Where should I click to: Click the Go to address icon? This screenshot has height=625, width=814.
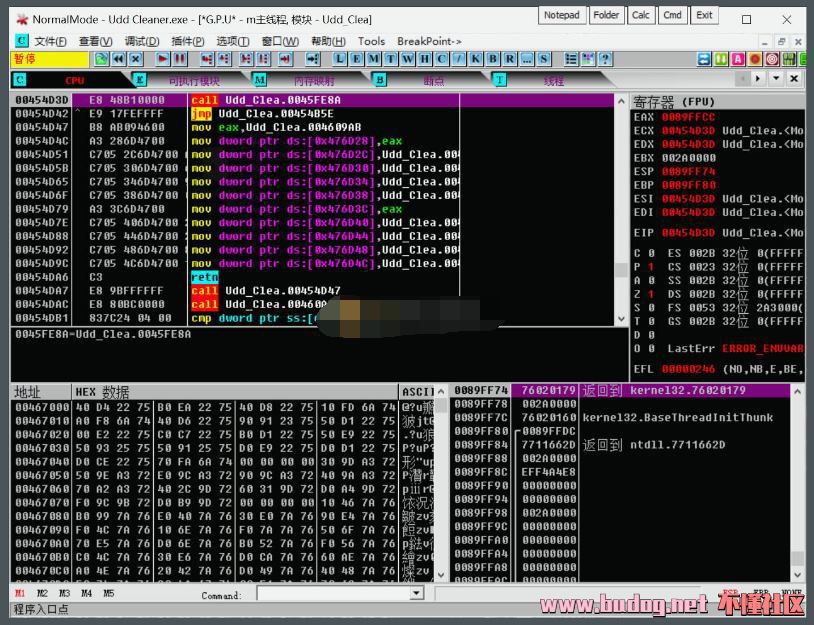pyautogui.click(x=313, y=59)
